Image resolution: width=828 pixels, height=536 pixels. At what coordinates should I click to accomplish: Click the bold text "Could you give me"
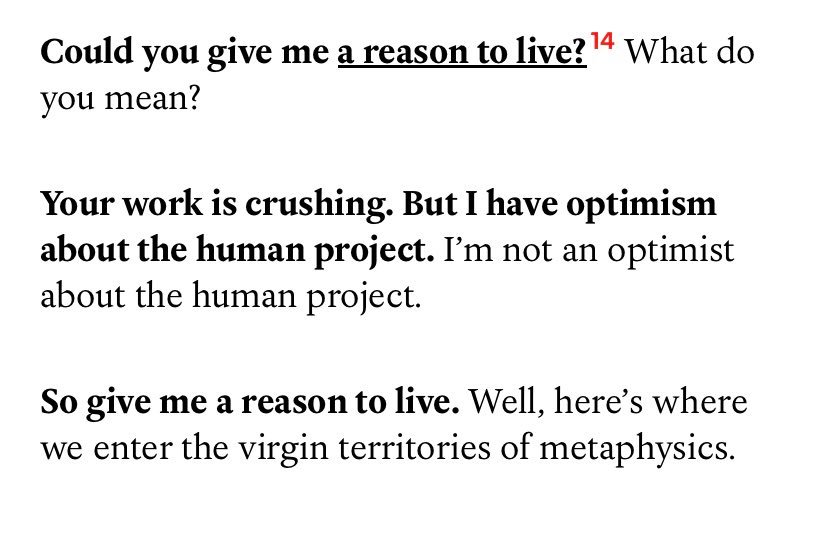point(185,53)
